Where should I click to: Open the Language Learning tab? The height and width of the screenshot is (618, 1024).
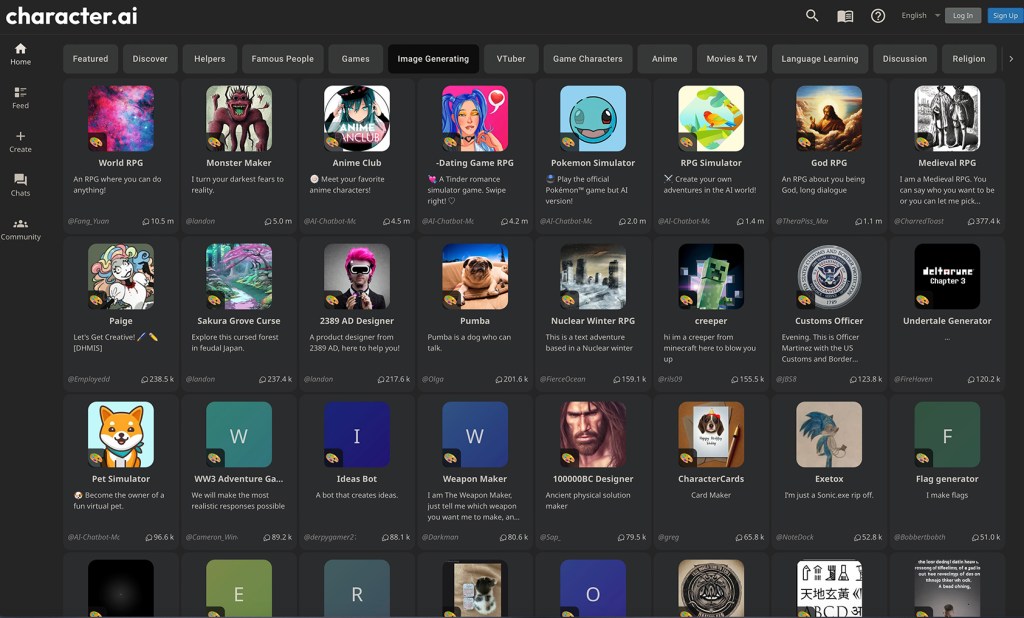[x=820, y=59]
